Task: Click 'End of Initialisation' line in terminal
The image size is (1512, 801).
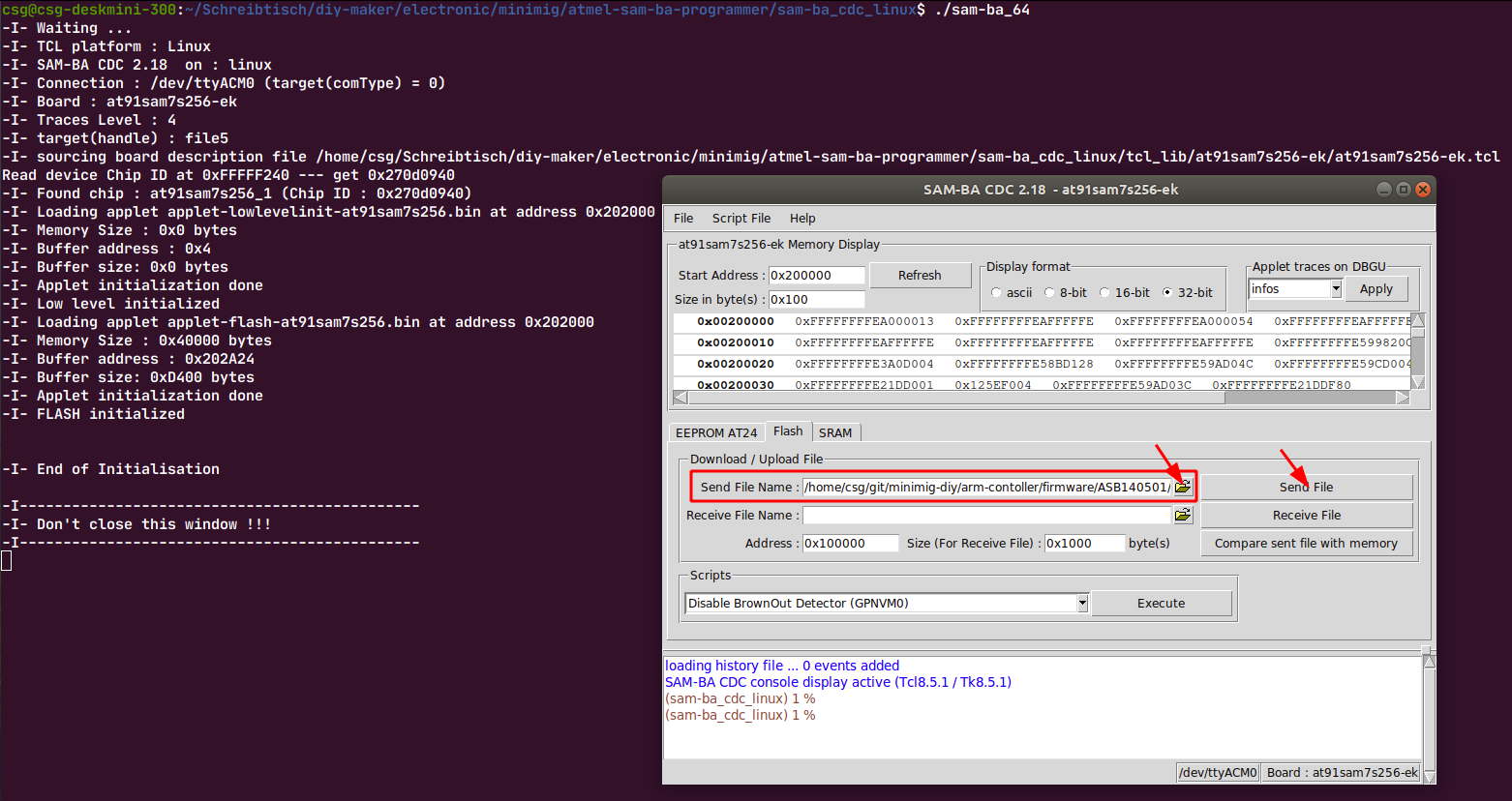Action: coord(110,469)
